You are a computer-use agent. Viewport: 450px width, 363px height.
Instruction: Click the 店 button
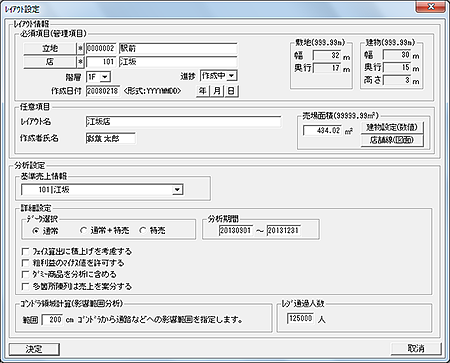pos(50,62)
